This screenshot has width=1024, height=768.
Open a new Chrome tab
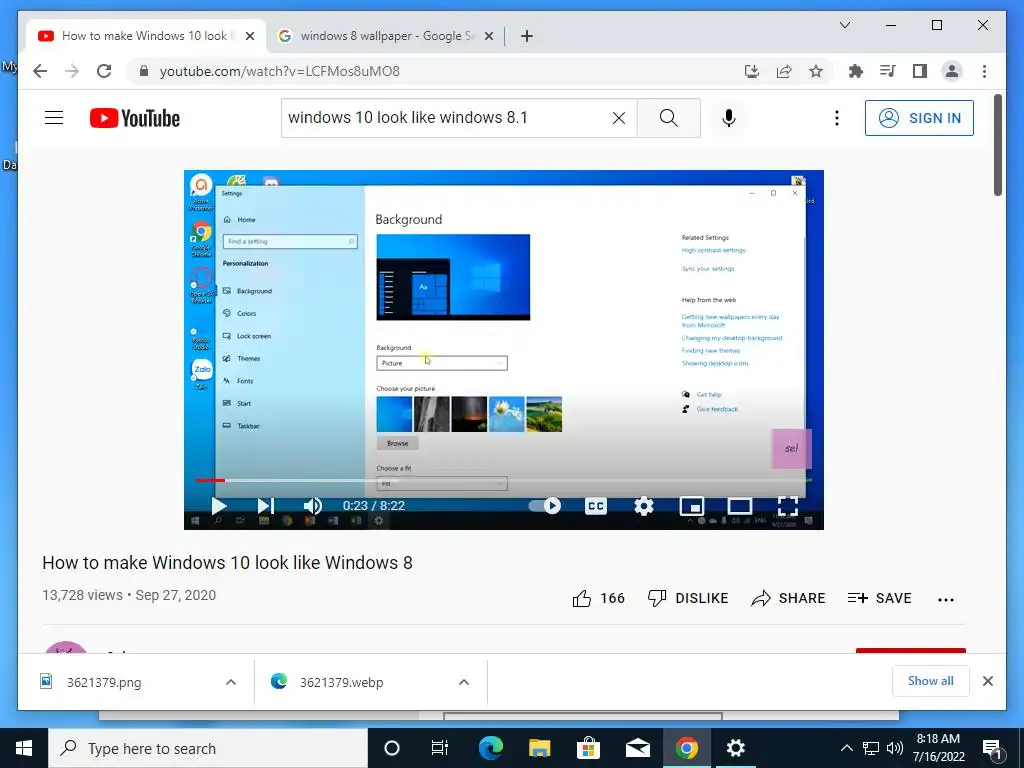(527, 36)
